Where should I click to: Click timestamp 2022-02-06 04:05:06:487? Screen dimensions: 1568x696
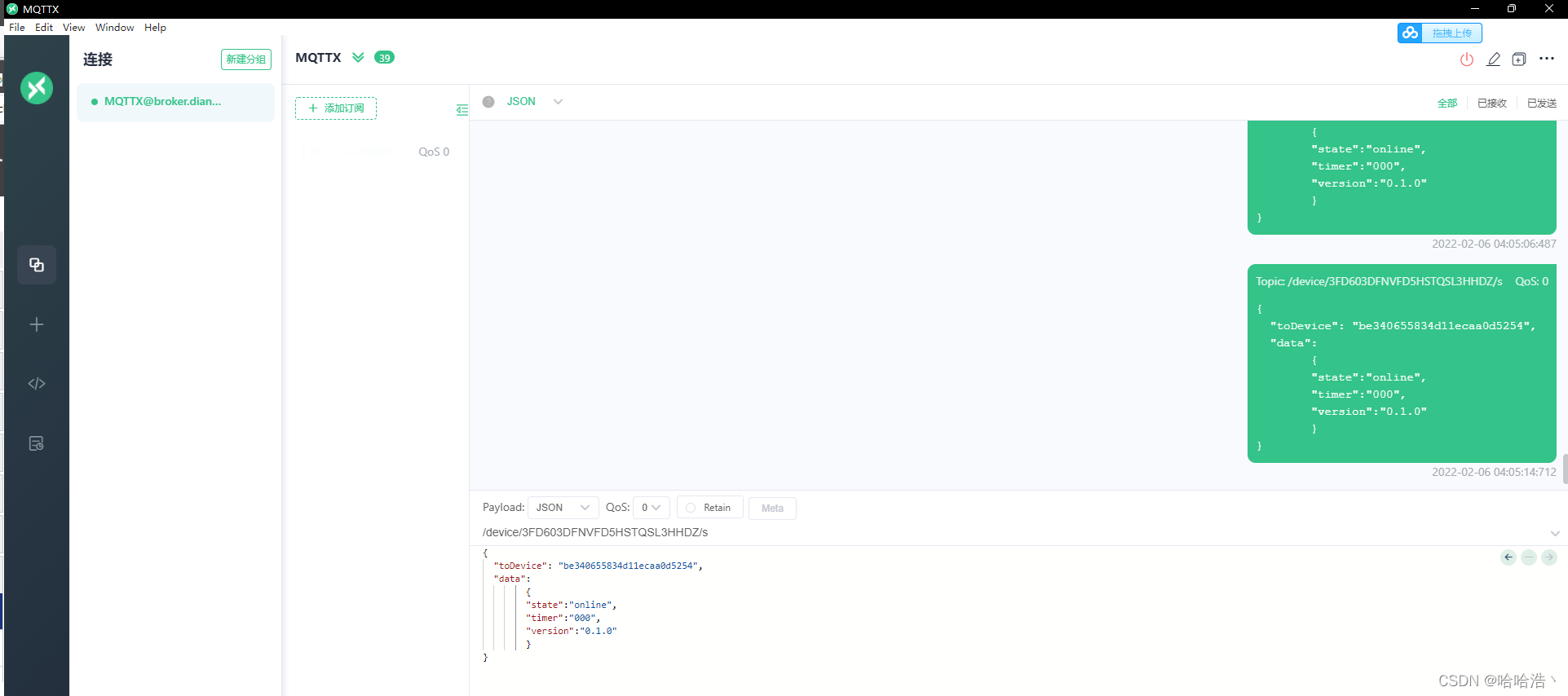tap(1494, 244)
